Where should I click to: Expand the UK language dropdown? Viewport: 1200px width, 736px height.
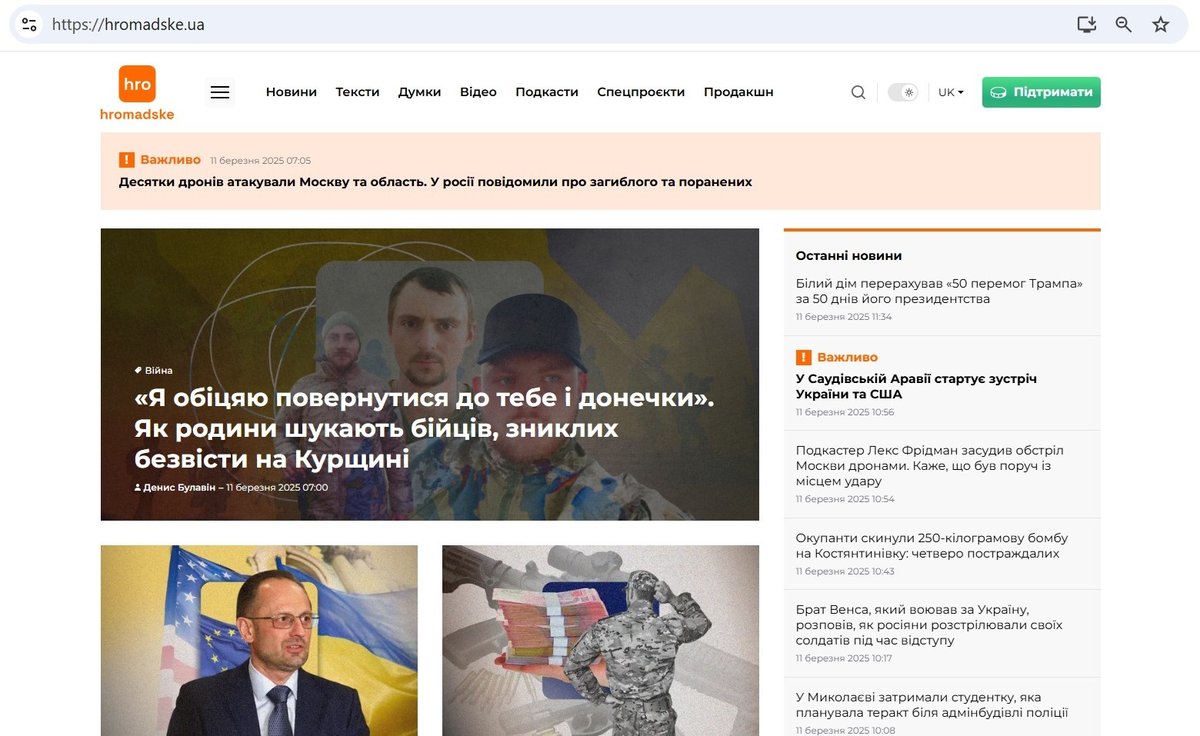[x=951, y=92]
